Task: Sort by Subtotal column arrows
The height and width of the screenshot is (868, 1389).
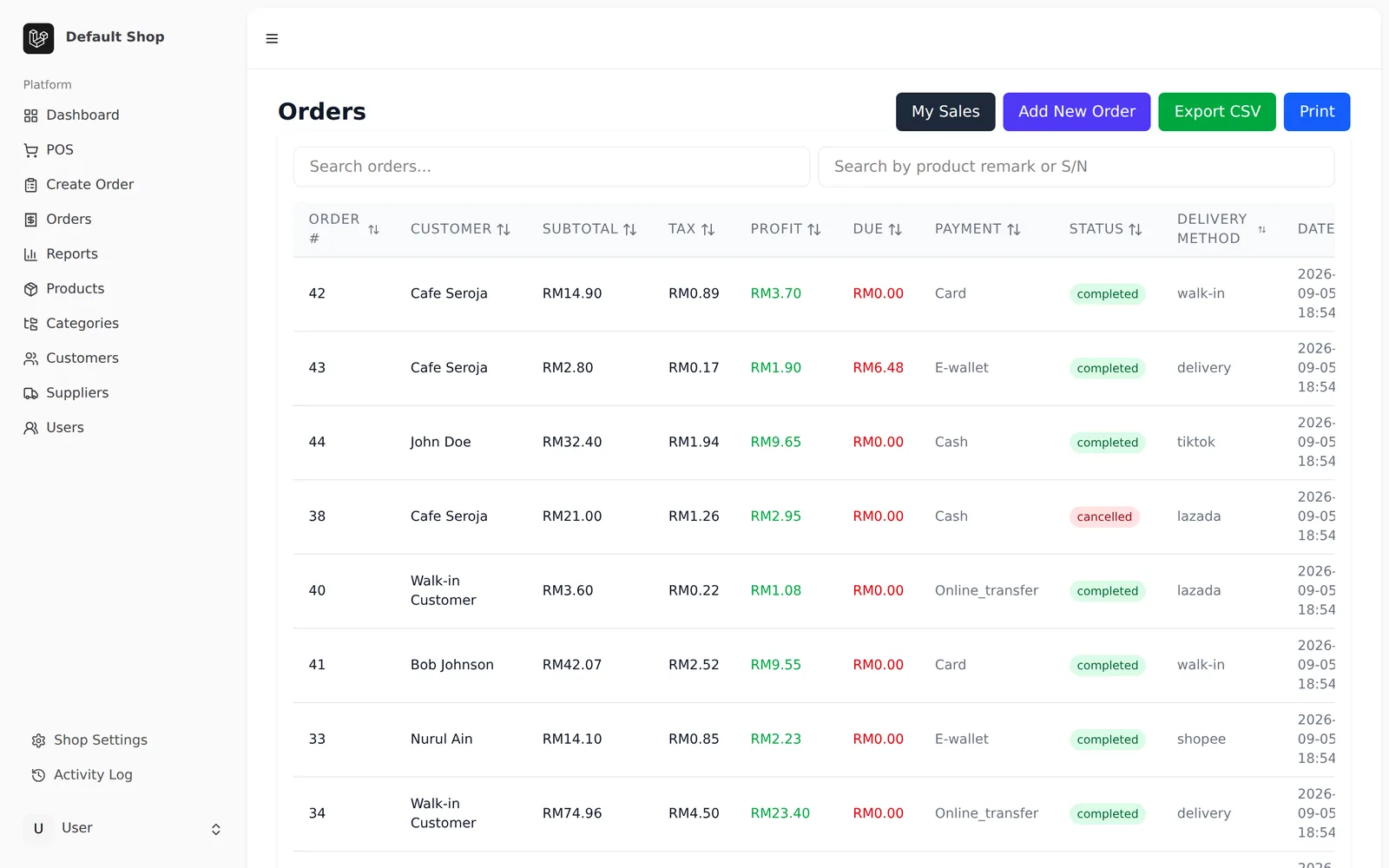Action: pyautogui.click(x=630, y=229)
